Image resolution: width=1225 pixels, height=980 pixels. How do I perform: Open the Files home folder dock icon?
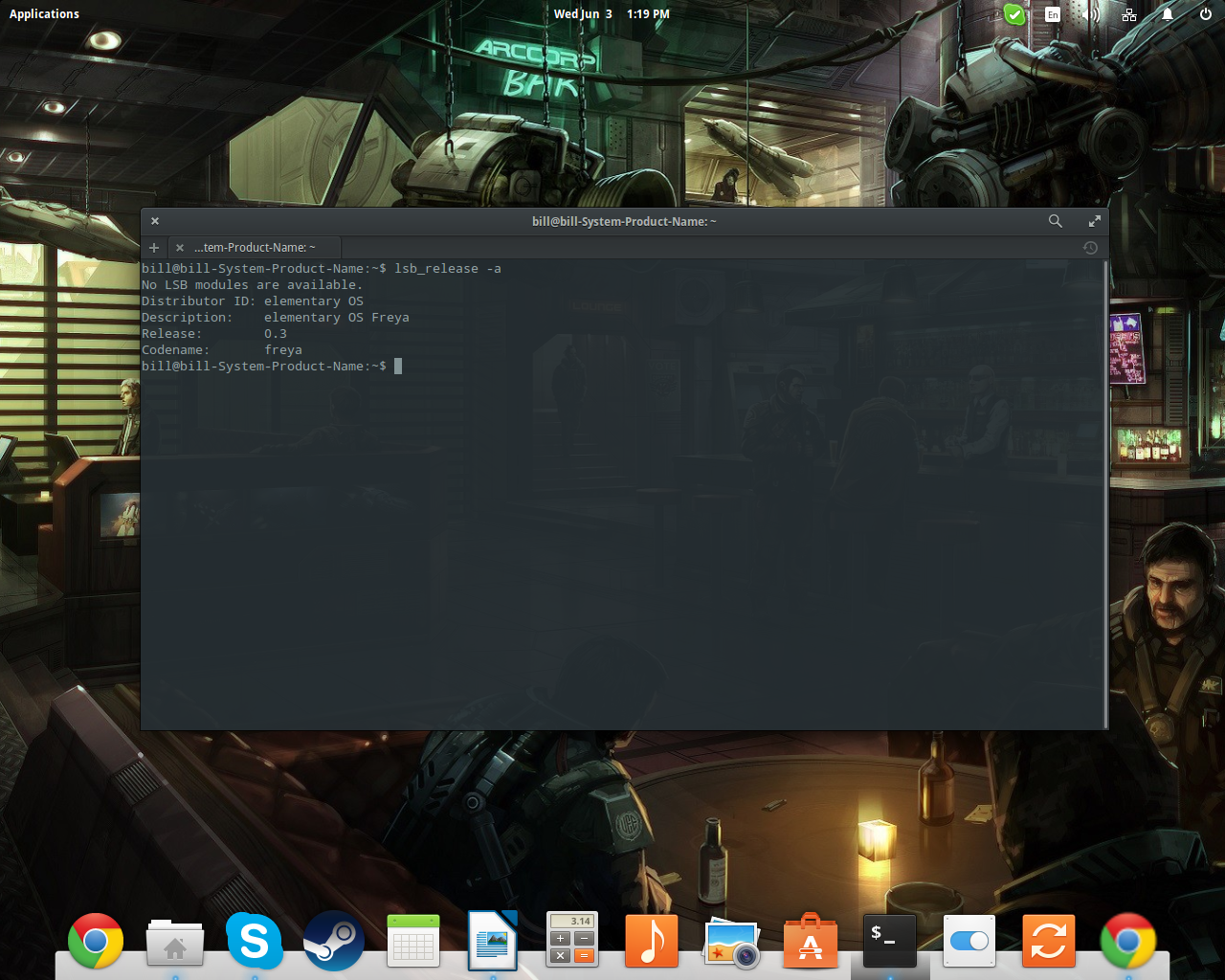click(175, 942)
